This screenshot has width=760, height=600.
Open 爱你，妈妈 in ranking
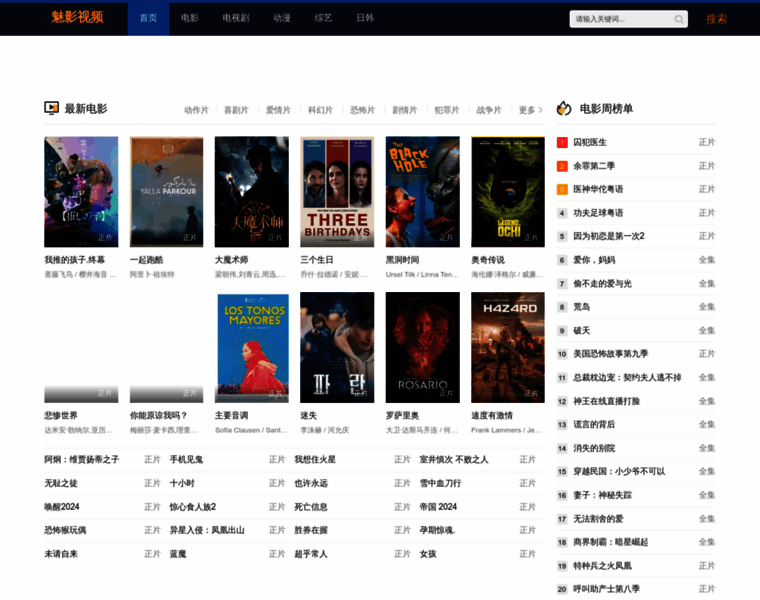594,260
